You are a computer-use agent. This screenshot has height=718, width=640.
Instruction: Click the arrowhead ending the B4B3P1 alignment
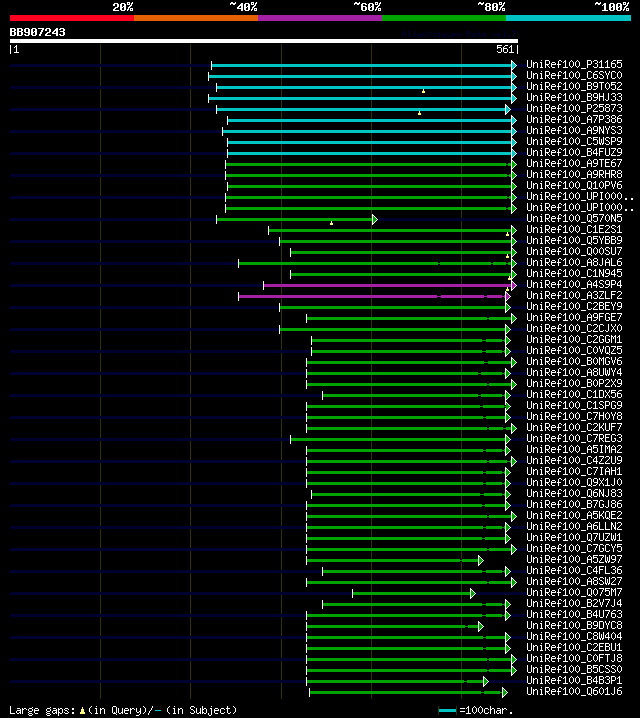[485, 681]
